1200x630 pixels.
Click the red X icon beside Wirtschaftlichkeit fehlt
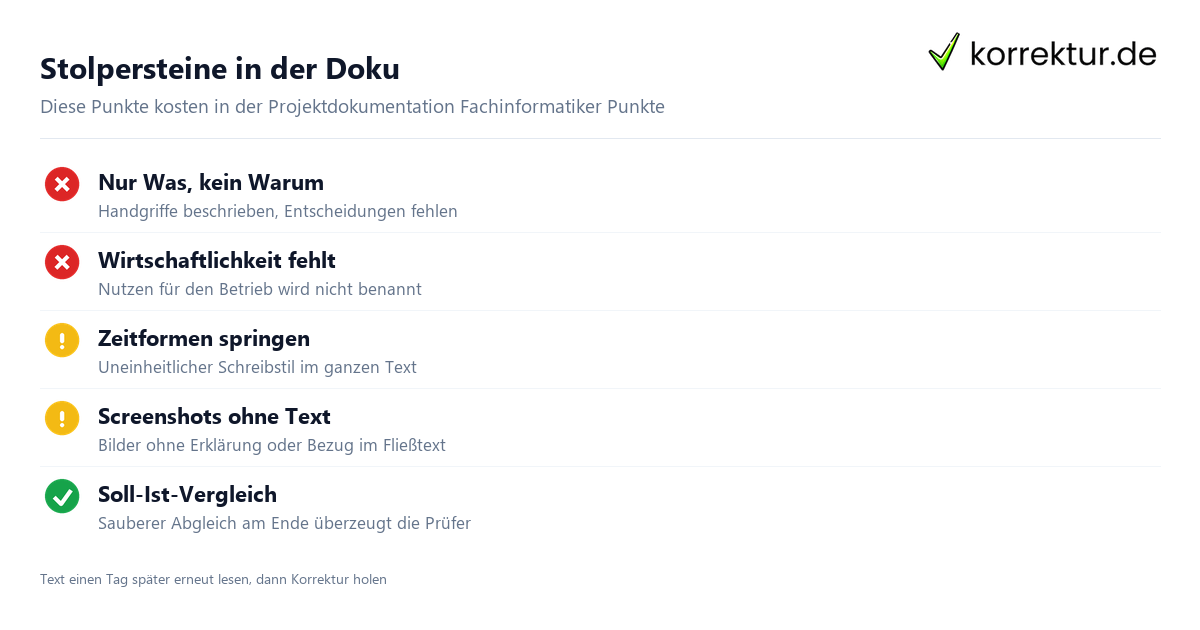62,262
